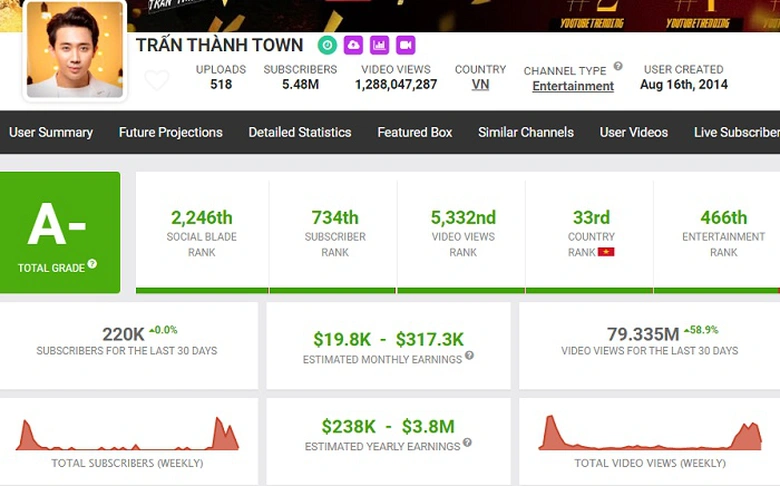Click the 1,288,047,287 video views value
The height and width of the screenshot is (486, 780).
pyautogui.click(x=396, y=85)
